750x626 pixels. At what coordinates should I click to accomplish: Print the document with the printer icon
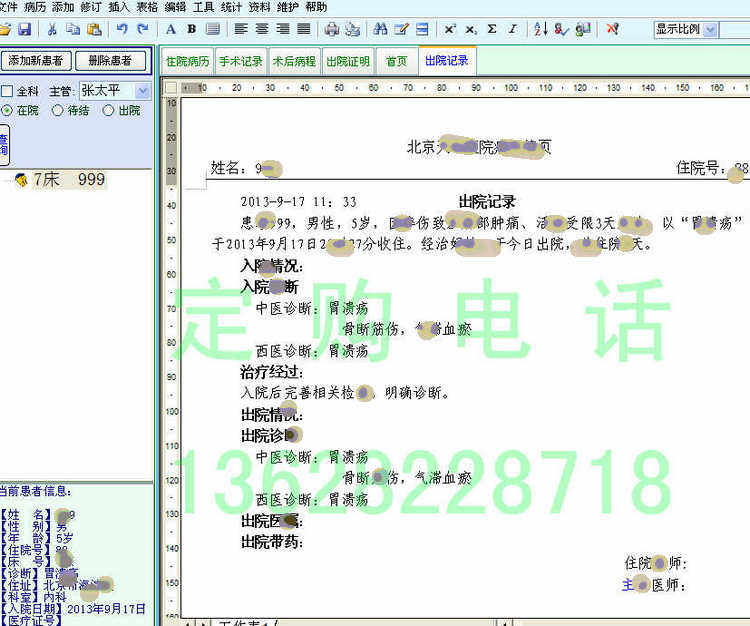tap(331, 29)
